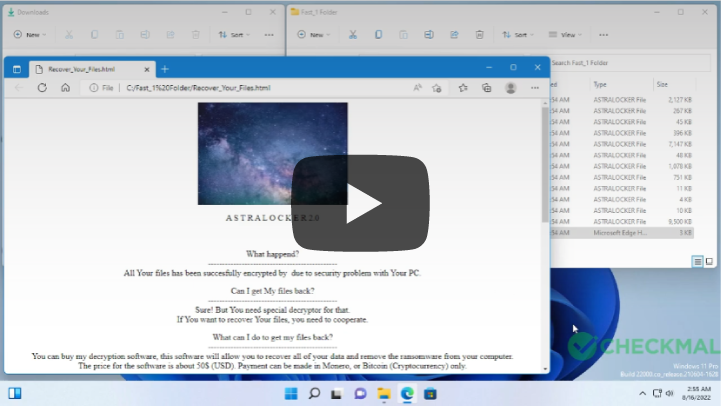Select the 9,500 KB ASTRALOCKER file row
Image resolution: width=721 pixels, height=407 pixels.
[622, 222]
